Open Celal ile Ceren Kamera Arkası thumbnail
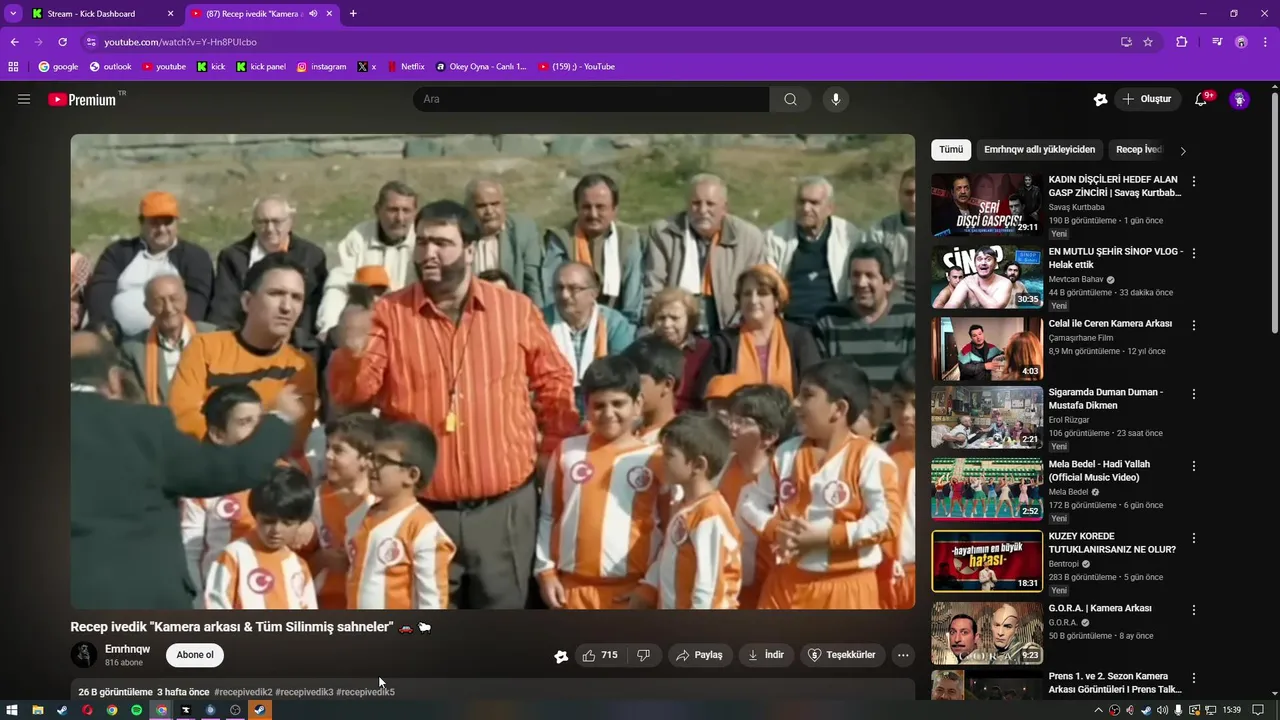The width and height of the screenshot is (1280, 720). (x=987, y=349)
